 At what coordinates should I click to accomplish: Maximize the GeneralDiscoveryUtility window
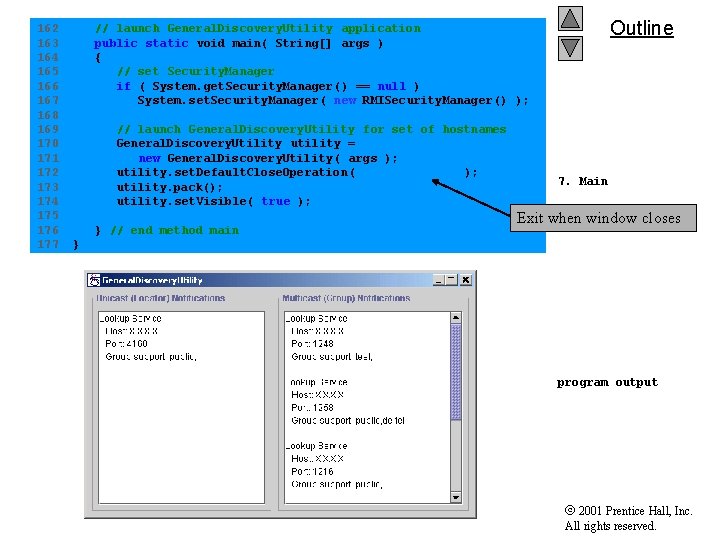pos(451,280)
